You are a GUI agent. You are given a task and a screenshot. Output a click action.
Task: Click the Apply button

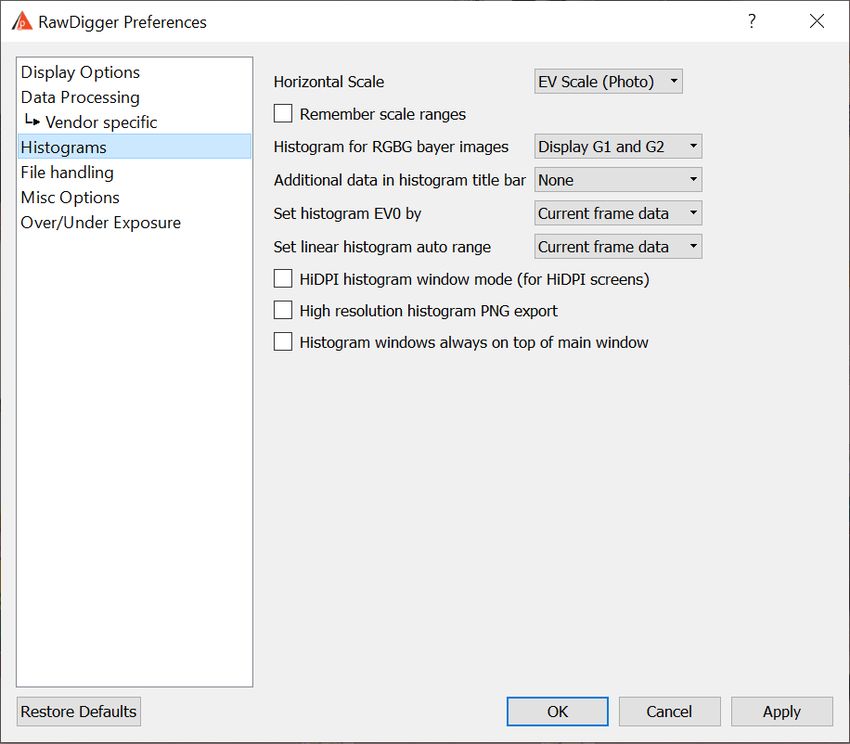782,711
